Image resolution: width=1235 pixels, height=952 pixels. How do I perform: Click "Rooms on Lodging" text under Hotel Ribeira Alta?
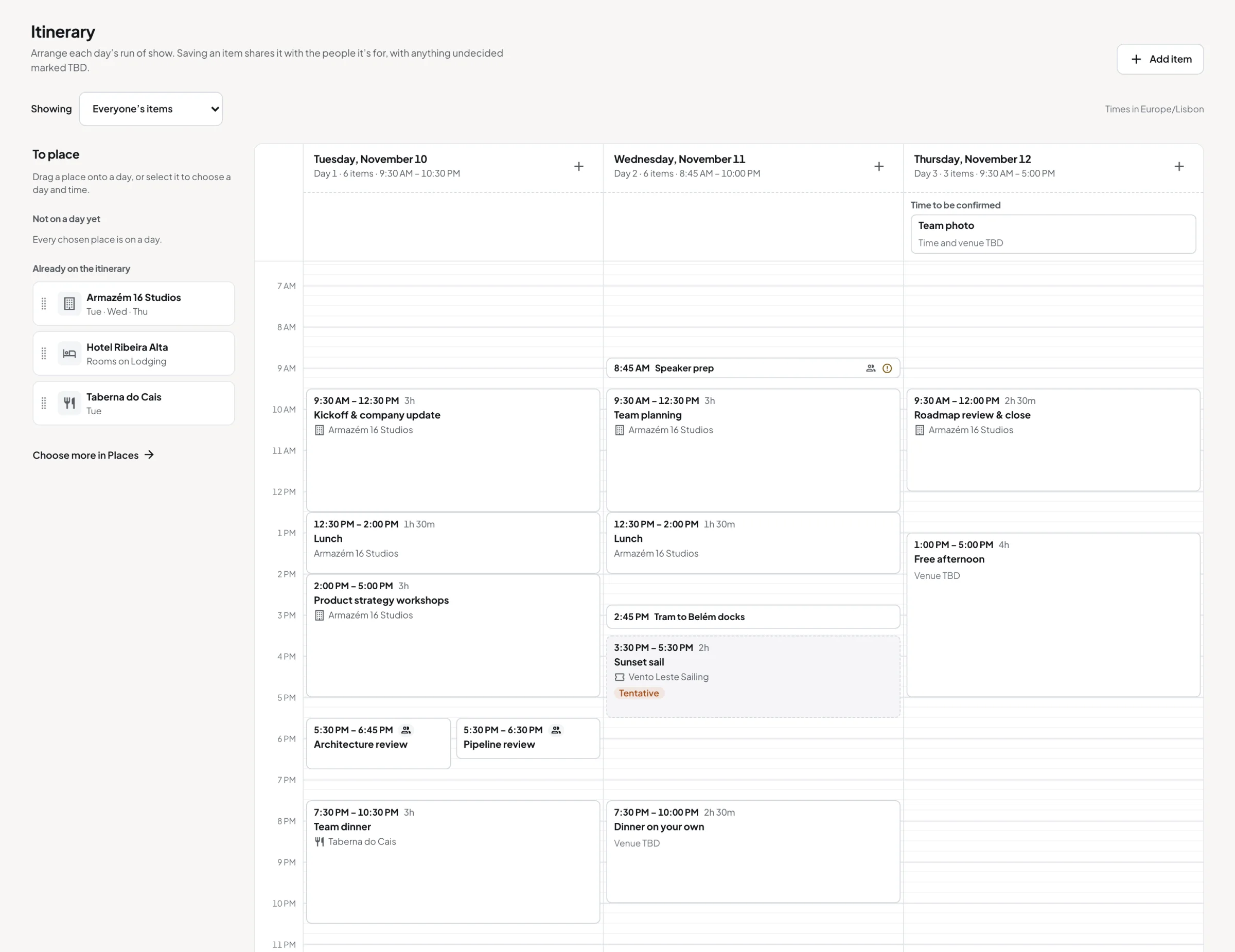point(126,361)
